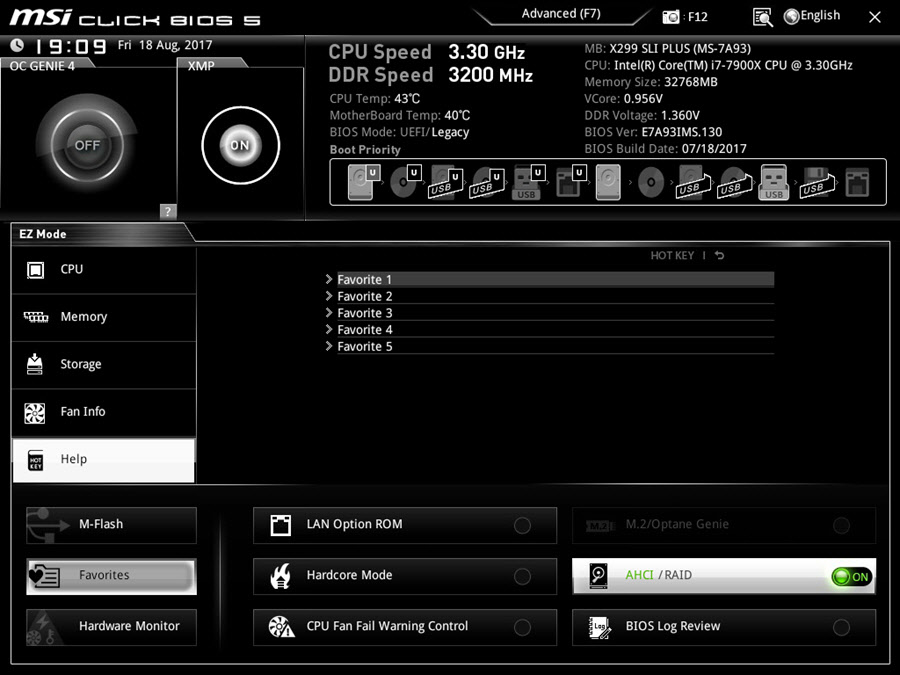Click the F12 screenshot camera icon
900x675 pixels.
[671, 17]
